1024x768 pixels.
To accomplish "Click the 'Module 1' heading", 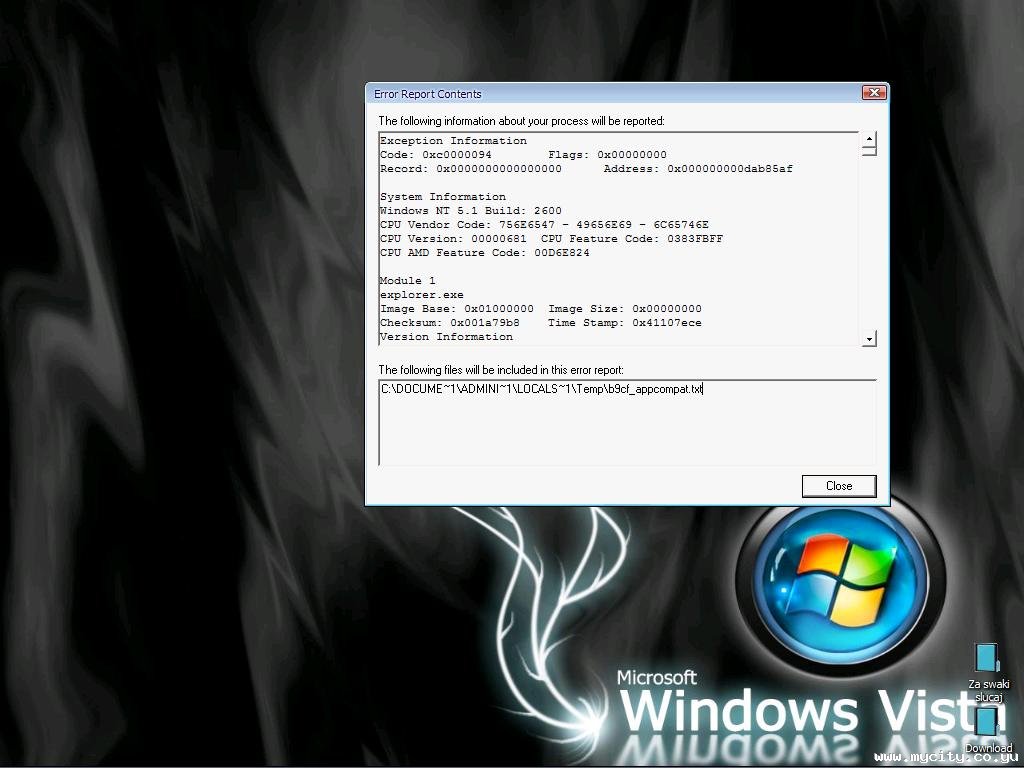I will 407,281.
